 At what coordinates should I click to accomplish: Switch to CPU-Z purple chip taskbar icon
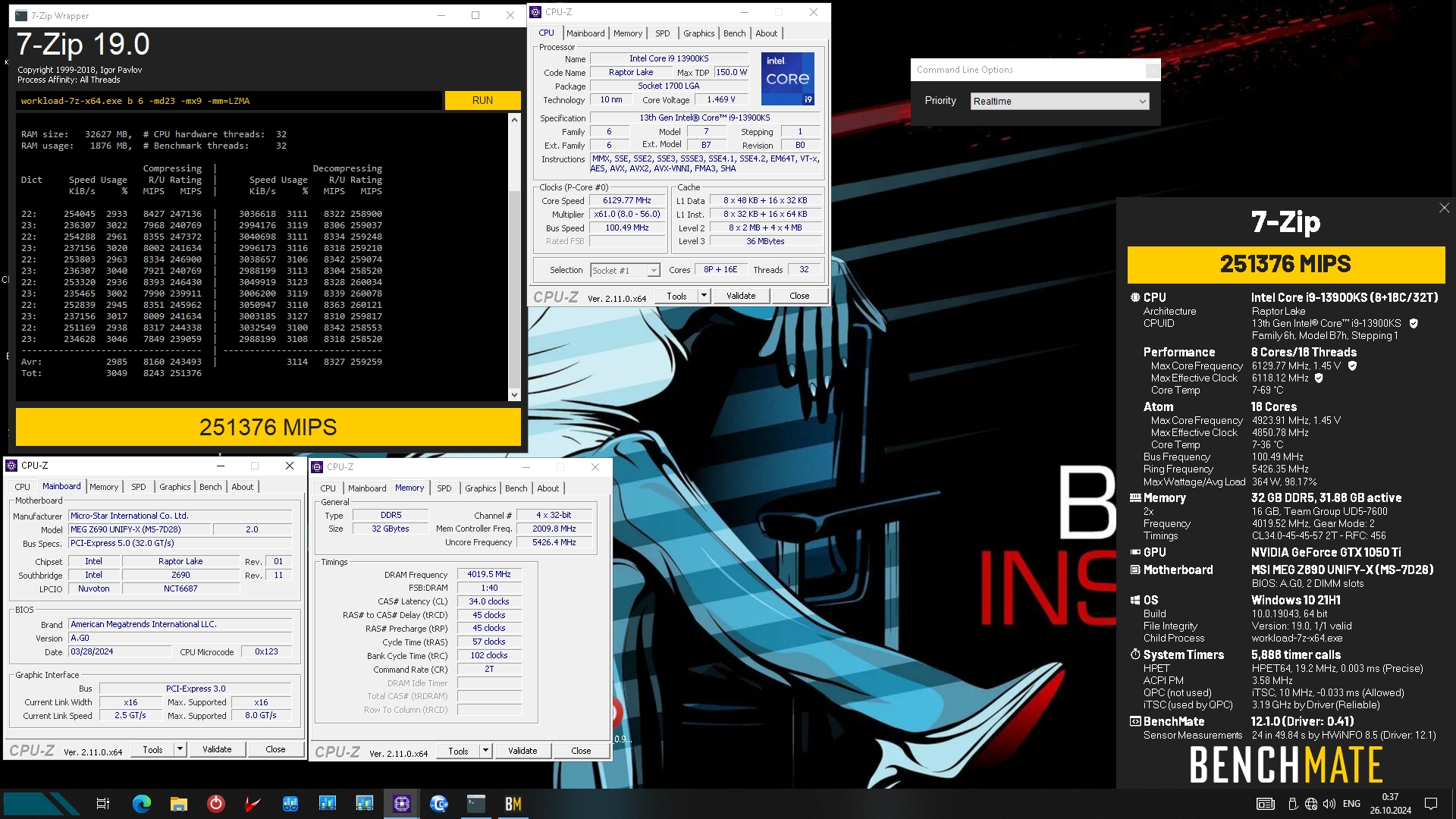tap(402, 804)
